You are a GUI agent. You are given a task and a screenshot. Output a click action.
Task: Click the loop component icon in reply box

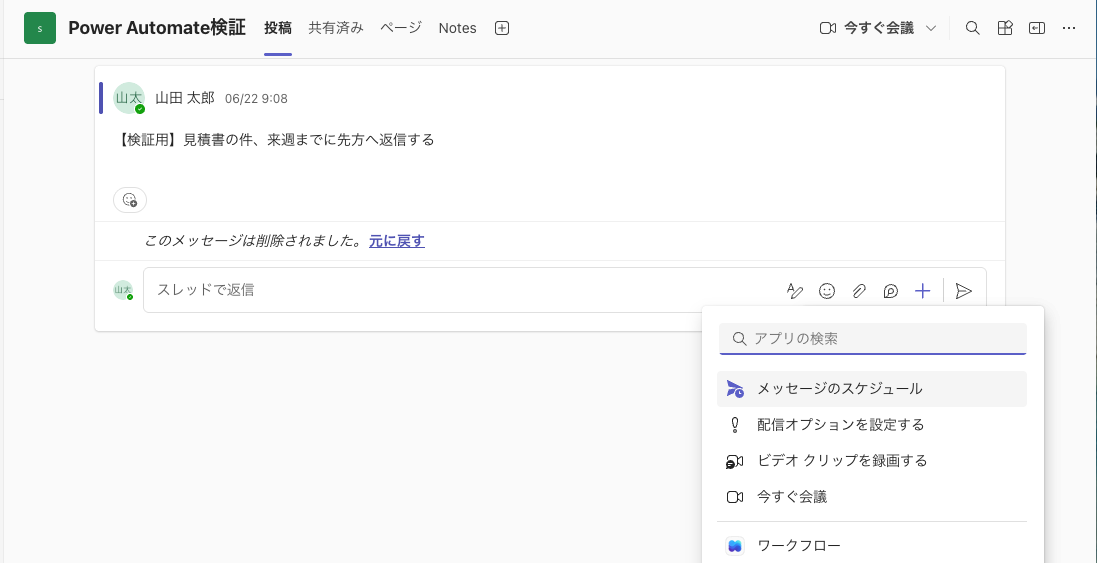pos(891,291)
